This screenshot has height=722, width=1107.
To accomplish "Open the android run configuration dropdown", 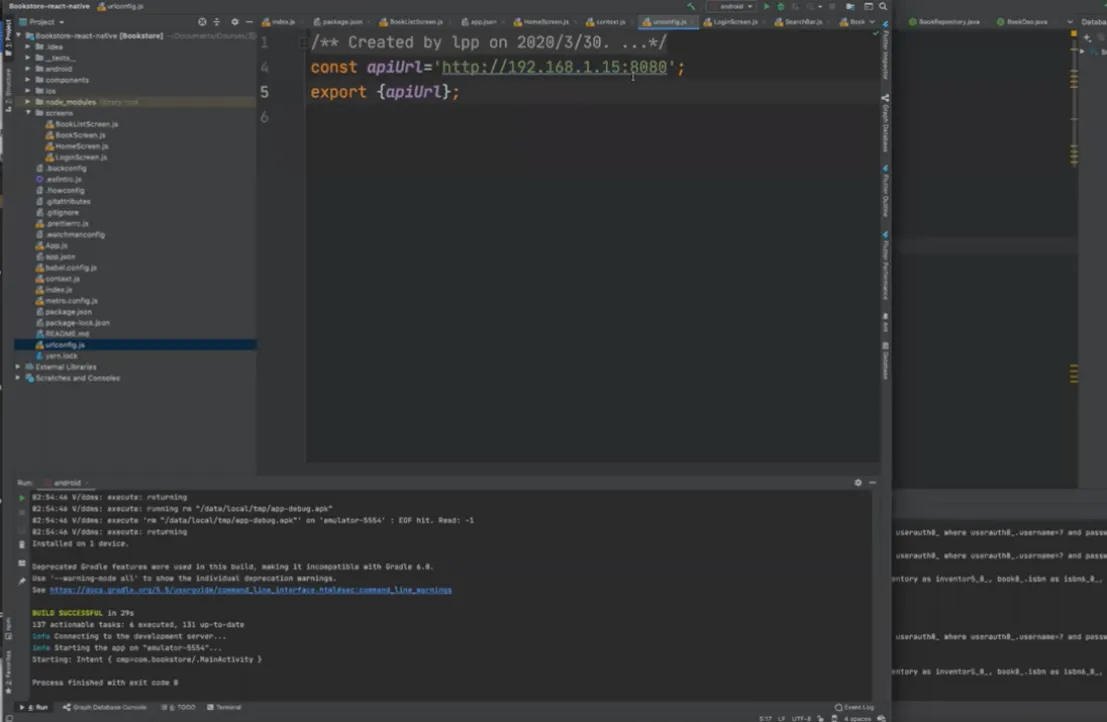I will (x=731, y=6).
